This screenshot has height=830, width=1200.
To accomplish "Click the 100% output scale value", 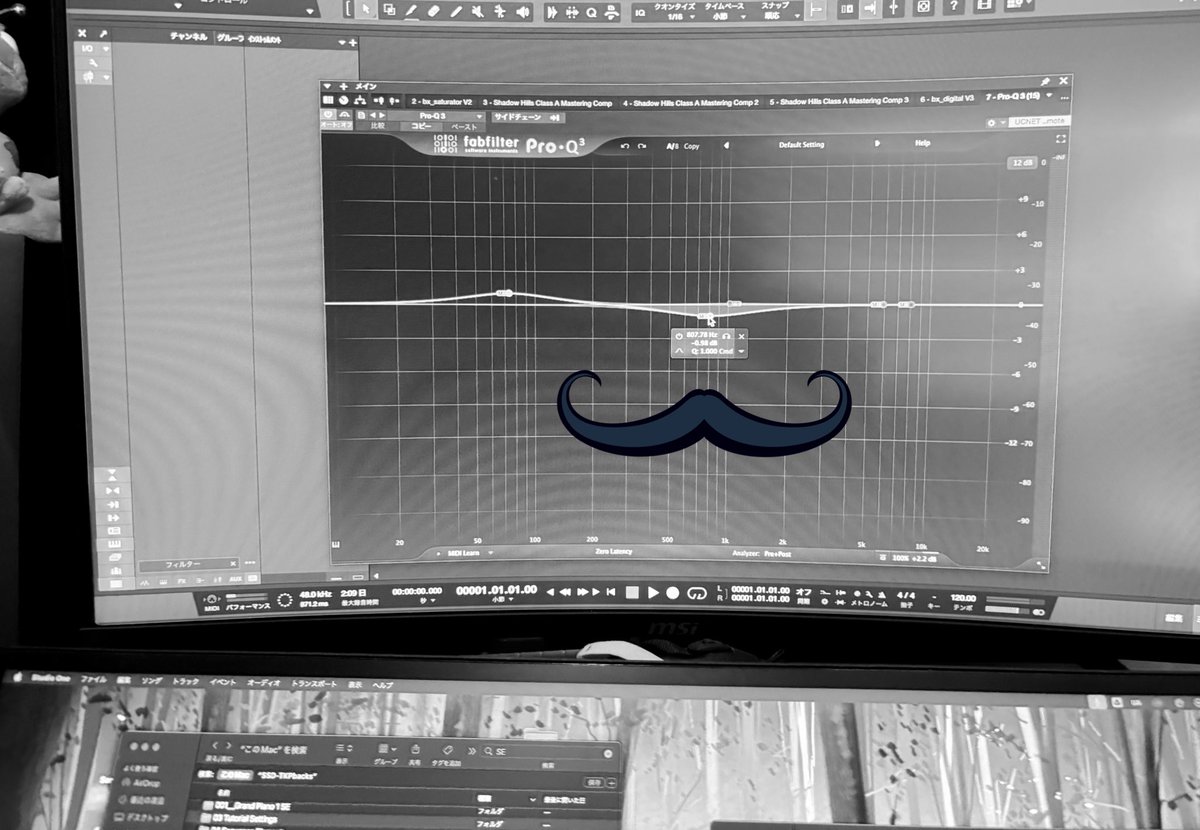I will tap(901, 557).
